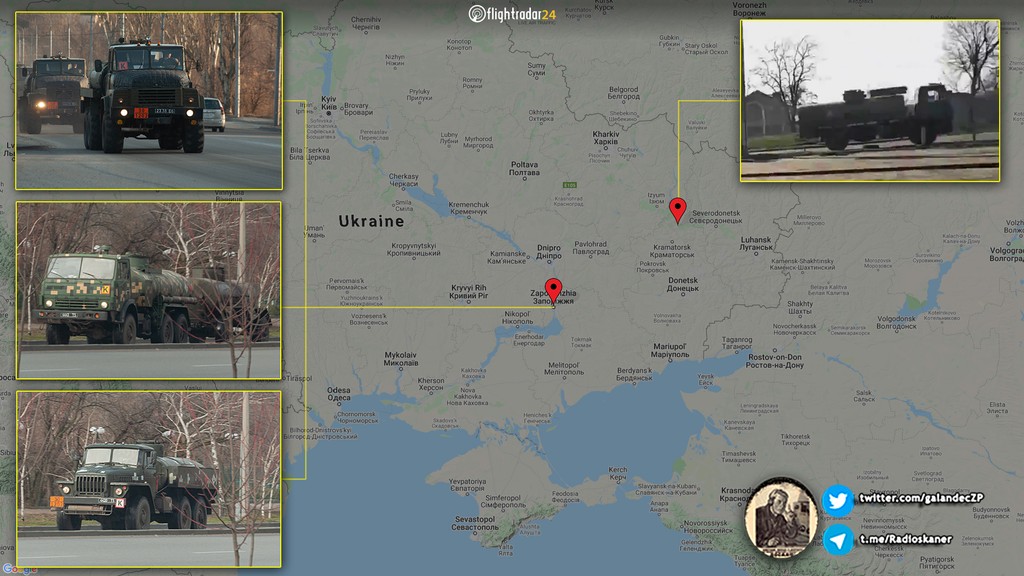The height and width of the screenshot is (576, 1024).
Task: Click the round portrait avatar image
Action: pos(781,518)
